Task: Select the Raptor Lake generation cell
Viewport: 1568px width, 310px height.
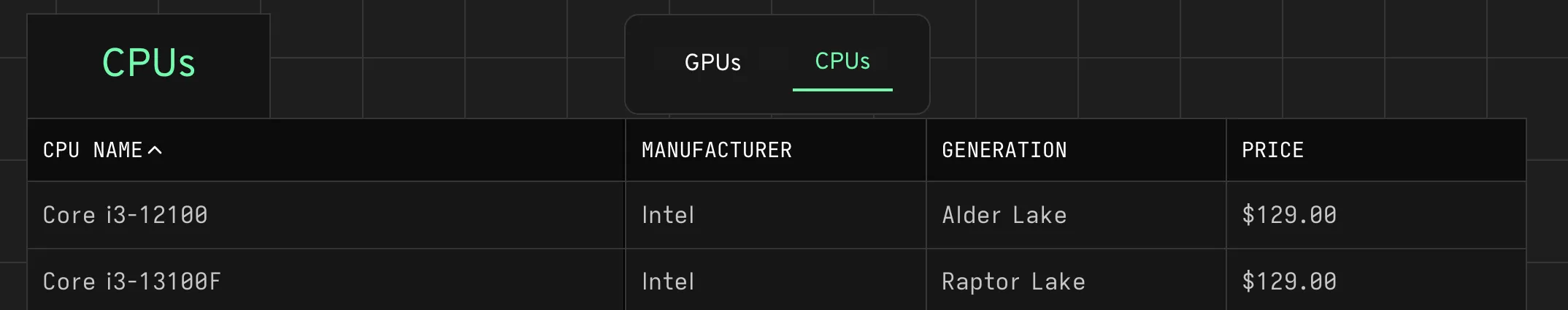Action: point(1013,281)
